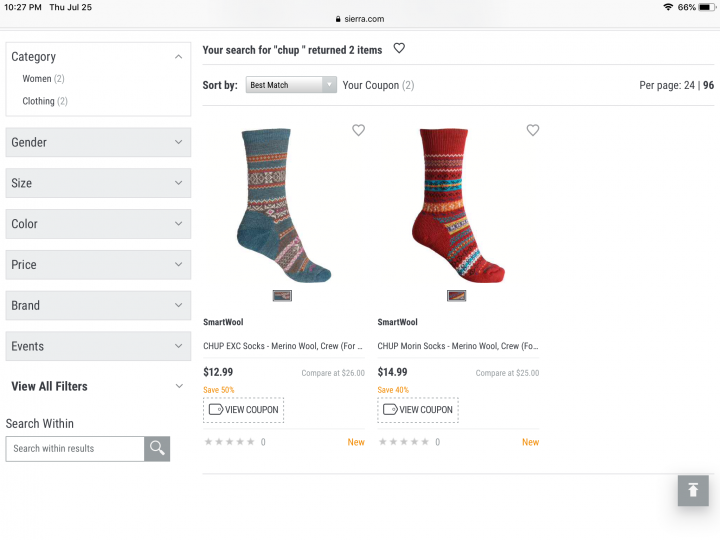Favorite the CHUP EXC Socks with heart

(x=359, y=130)
